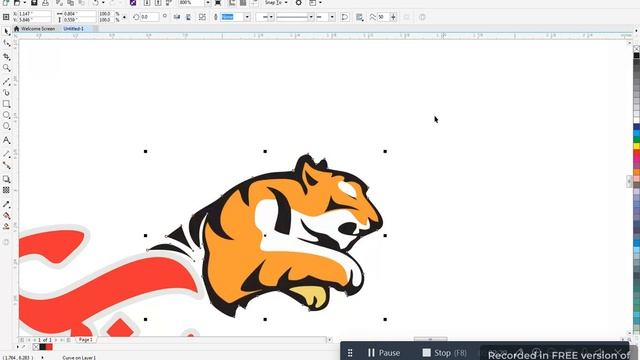
Task: Click the Import icon in standard toolbar
Action: tap(147, 3)
